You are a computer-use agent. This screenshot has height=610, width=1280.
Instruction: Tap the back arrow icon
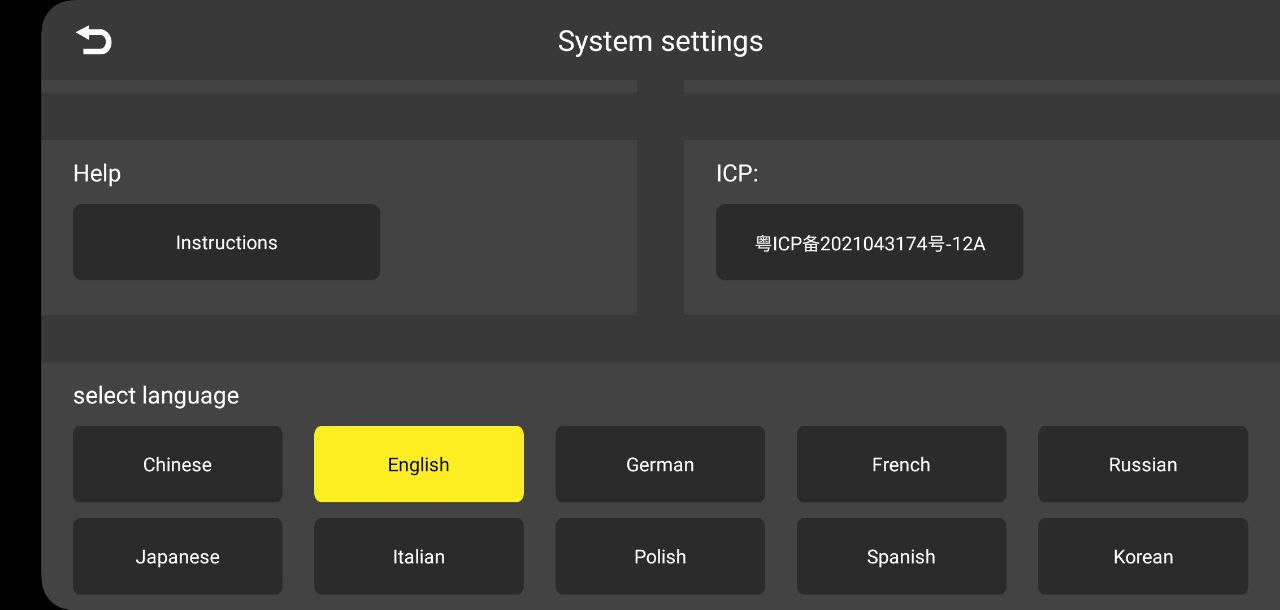pos(94,41)
